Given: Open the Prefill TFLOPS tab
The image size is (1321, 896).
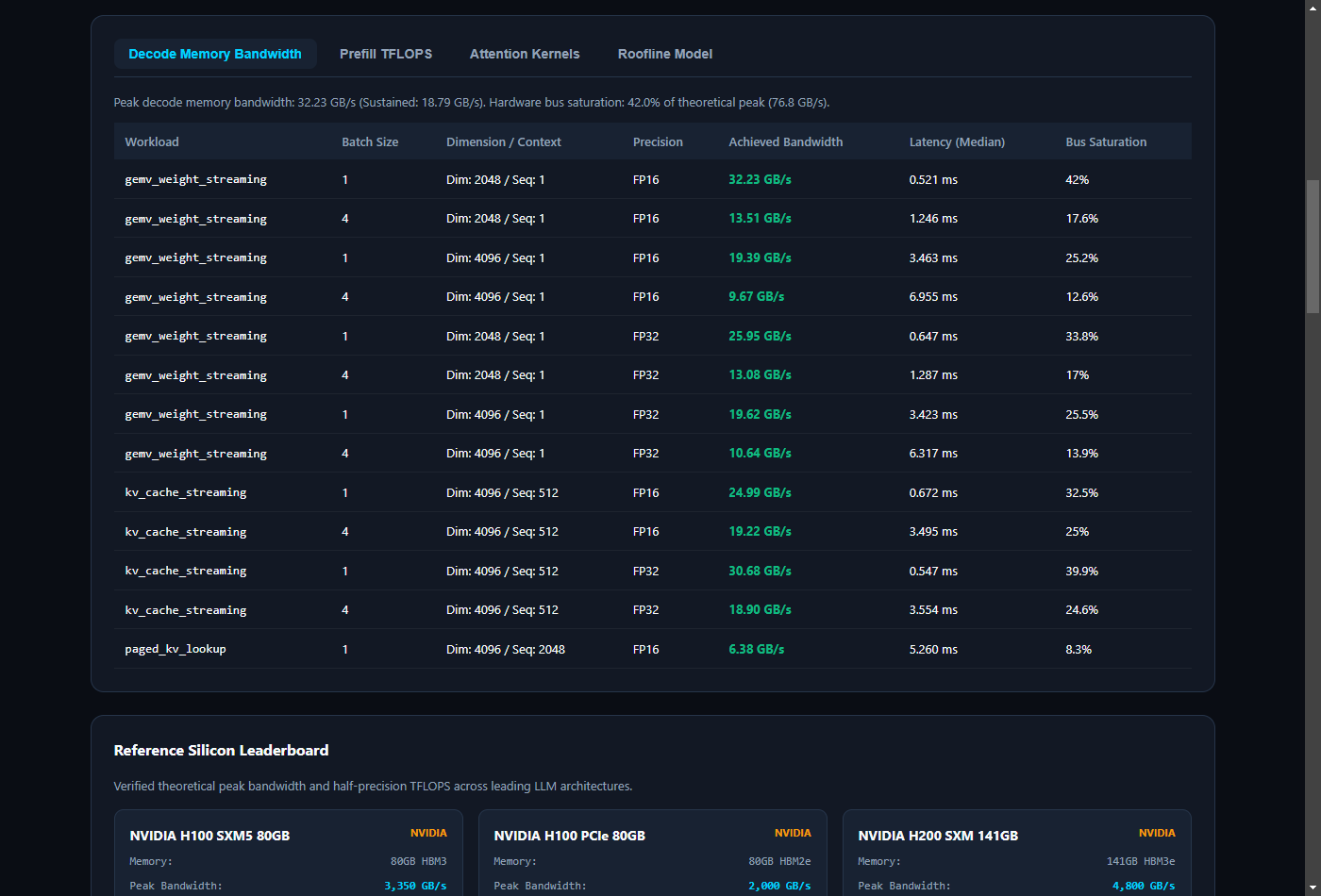Looking at the screenshot, I should pyautogui.click(x=386, y=54).
